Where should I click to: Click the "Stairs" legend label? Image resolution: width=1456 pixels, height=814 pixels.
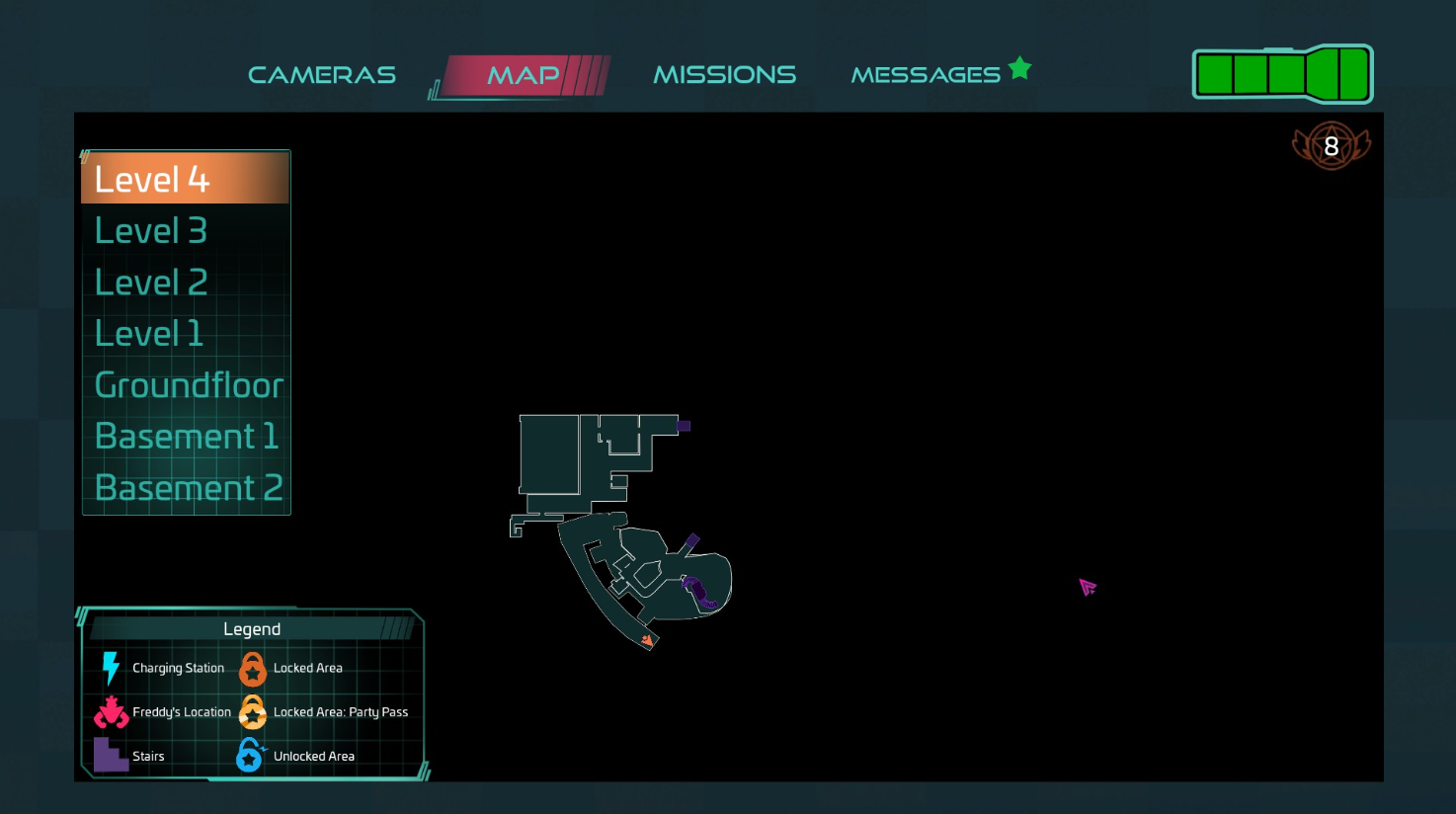[148, 756]
